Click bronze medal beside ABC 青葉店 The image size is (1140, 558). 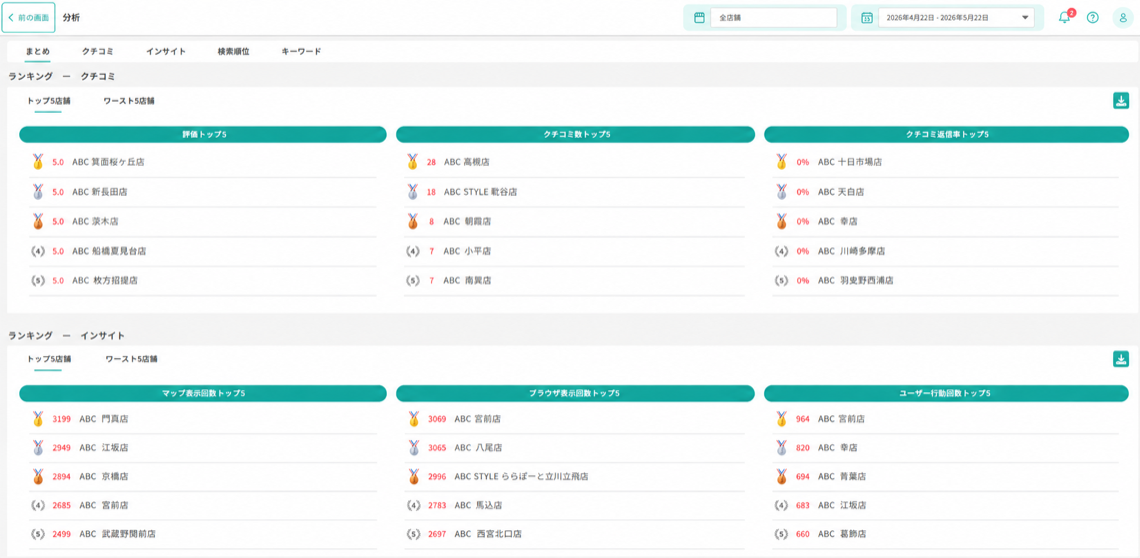[x=782, y=477]
